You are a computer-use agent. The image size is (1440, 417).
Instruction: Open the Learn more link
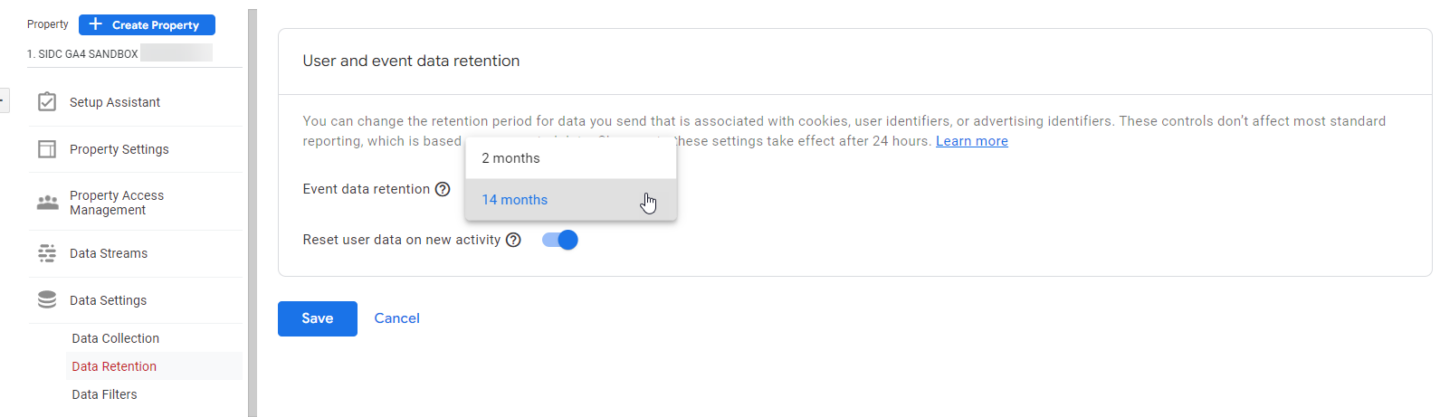click(971, 141)
